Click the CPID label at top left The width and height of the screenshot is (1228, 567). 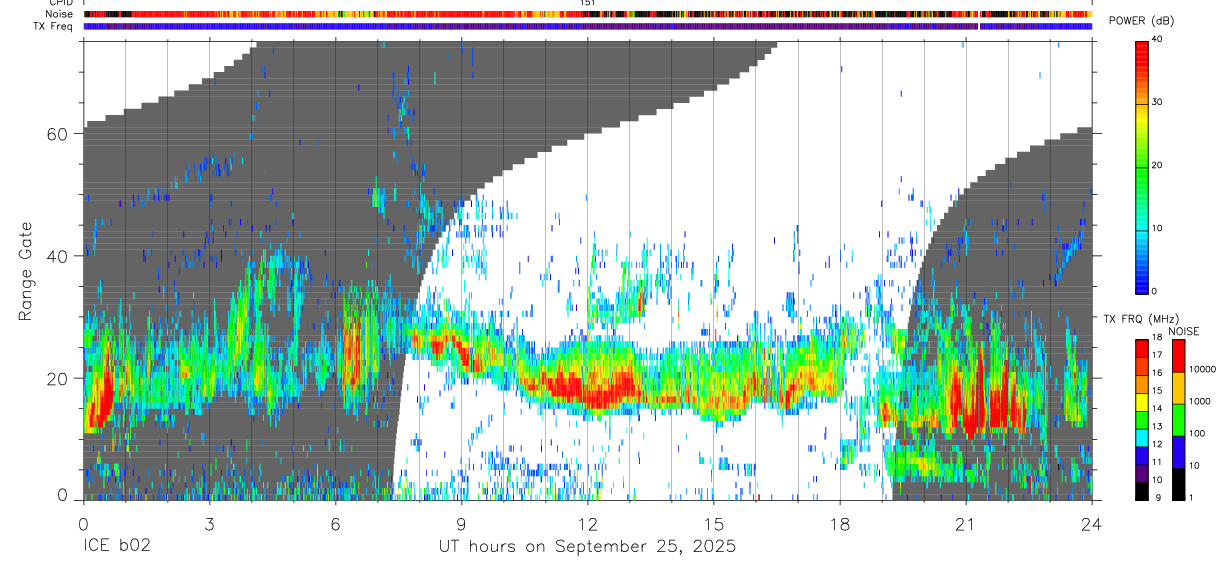coord(60,3)
